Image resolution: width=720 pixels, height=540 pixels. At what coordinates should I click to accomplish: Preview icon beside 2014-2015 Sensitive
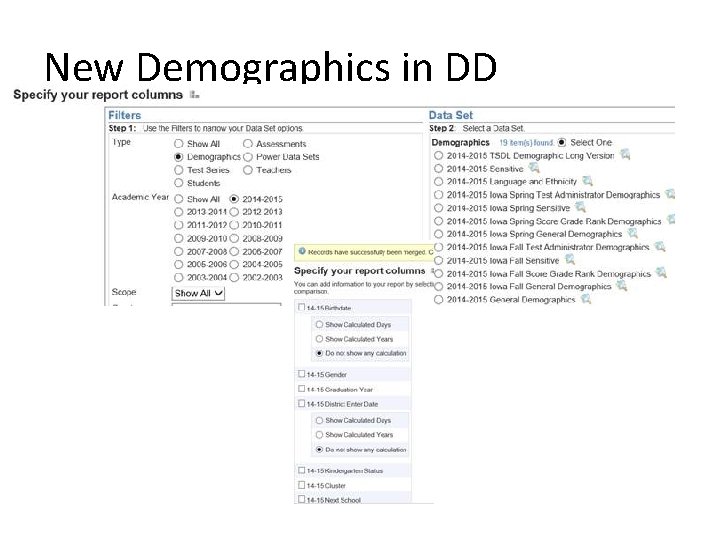[x=534, y=167]
